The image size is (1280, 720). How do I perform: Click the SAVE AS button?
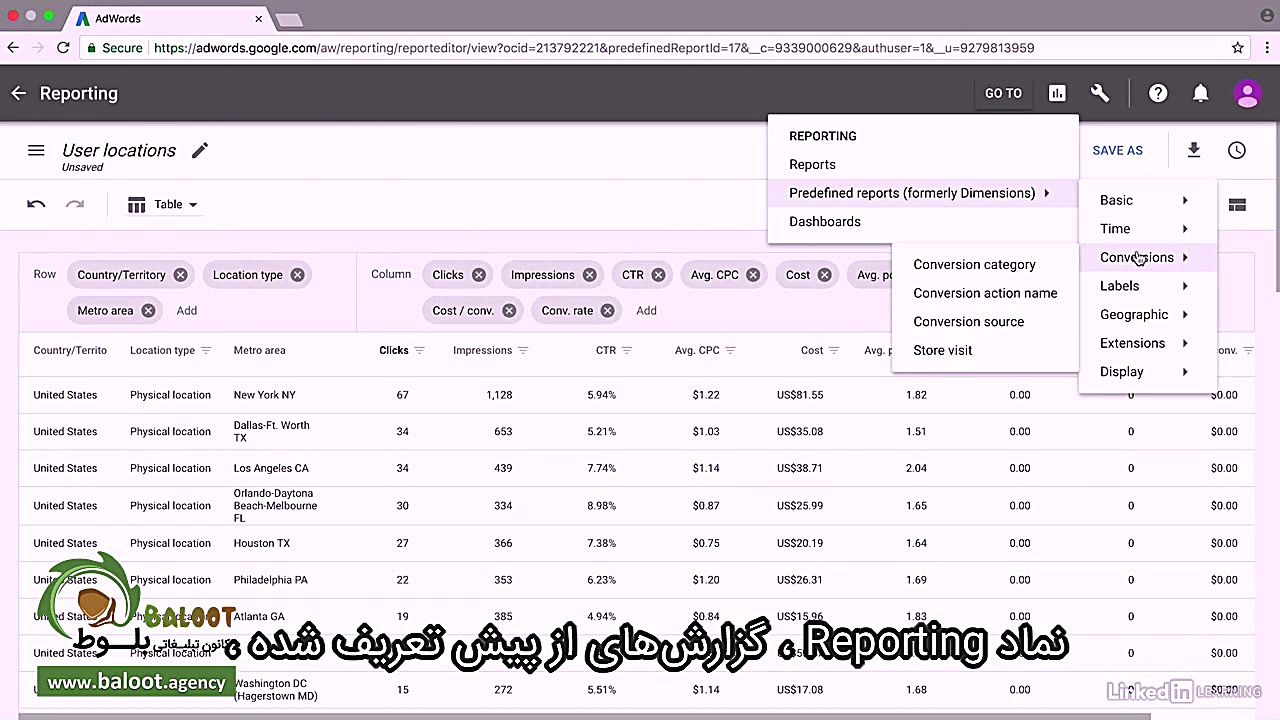[1117, 150]
